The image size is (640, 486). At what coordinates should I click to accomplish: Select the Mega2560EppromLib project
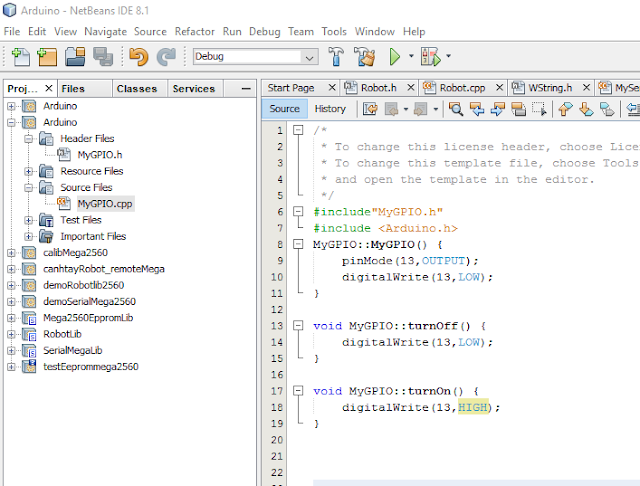click(x=88, y=318)
